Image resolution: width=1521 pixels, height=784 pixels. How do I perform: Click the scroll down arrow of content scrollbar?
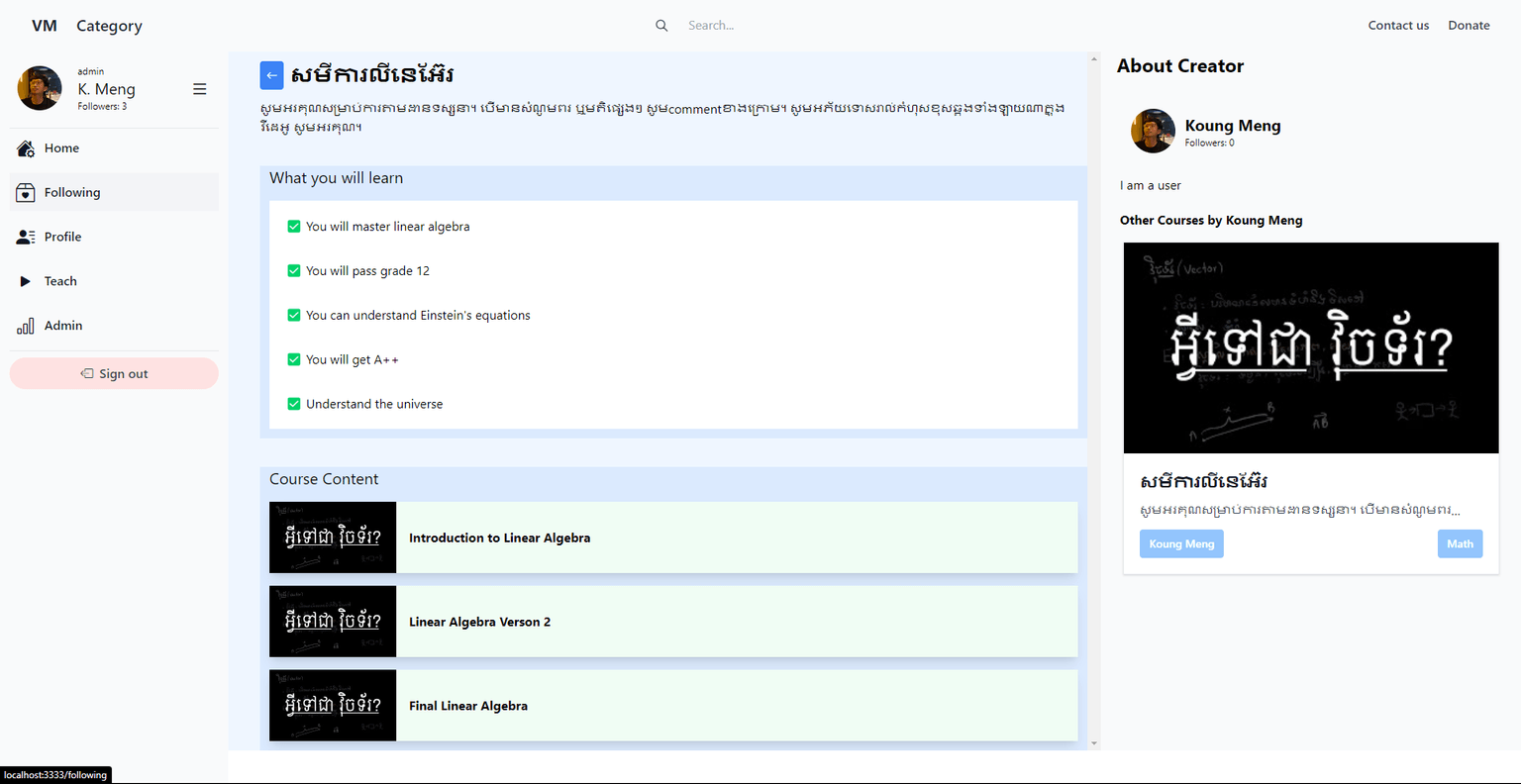point(1094,742)
